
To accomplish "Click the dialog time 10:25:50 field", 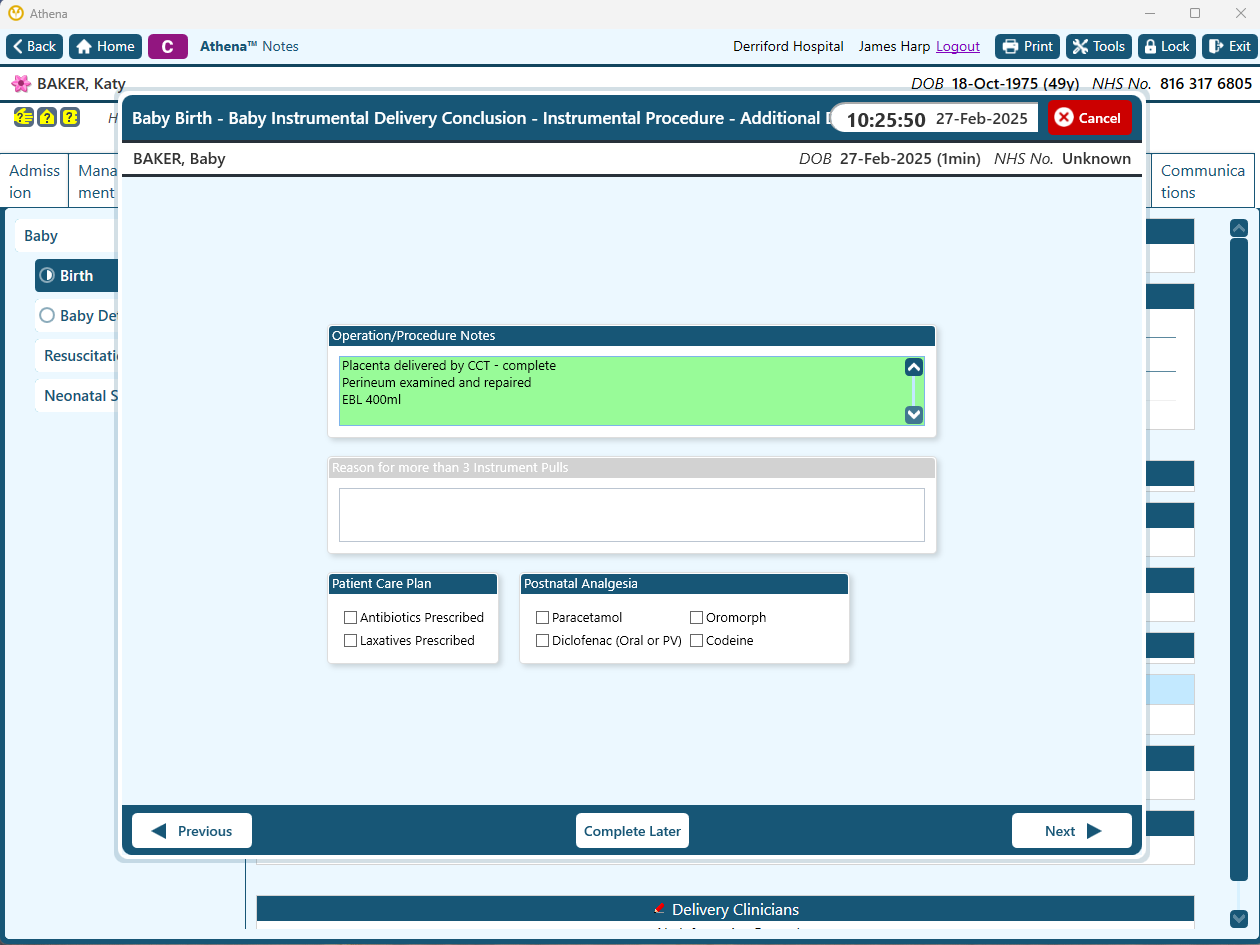I will [x=886, y=119].
